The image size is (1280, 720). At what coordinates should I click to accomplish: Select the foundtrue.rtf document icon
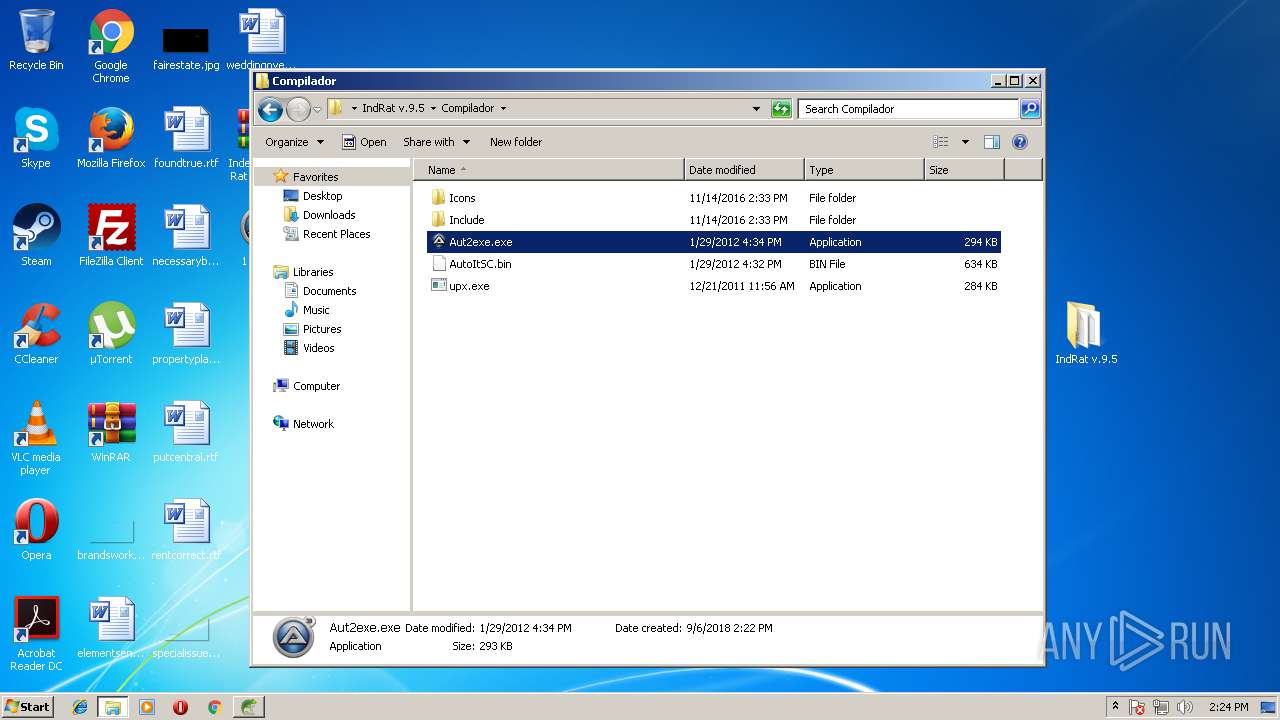(186, 138)
